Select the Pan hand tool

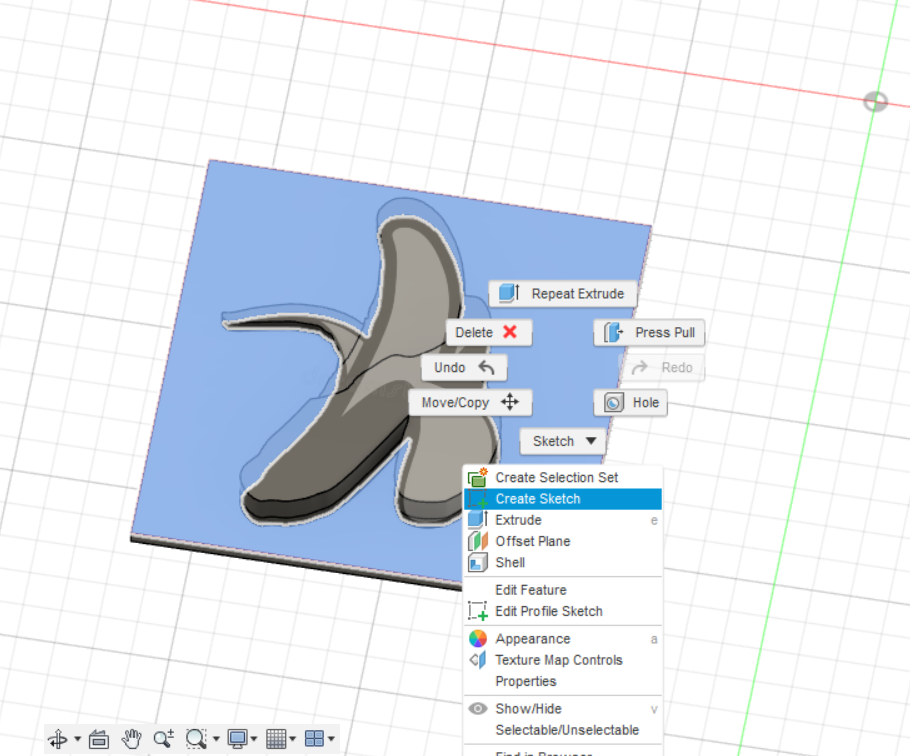click(x=132, y=739)
